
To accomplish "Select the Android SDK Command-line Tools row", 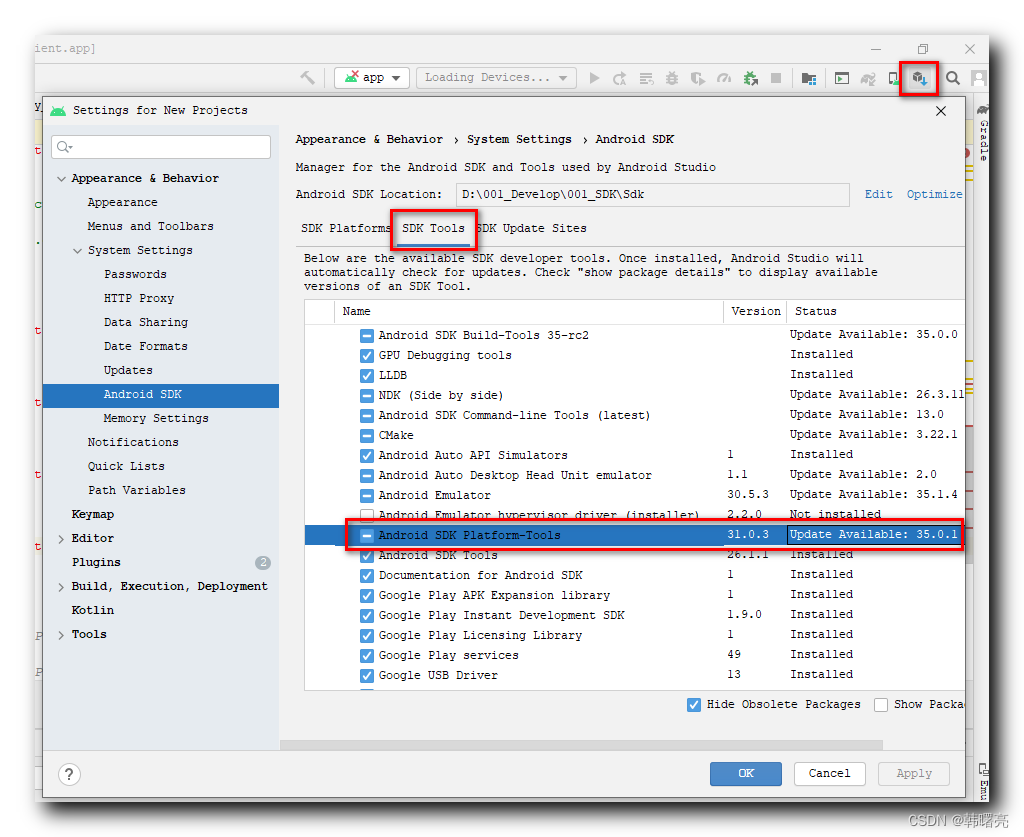I will [x=633, y=415].
